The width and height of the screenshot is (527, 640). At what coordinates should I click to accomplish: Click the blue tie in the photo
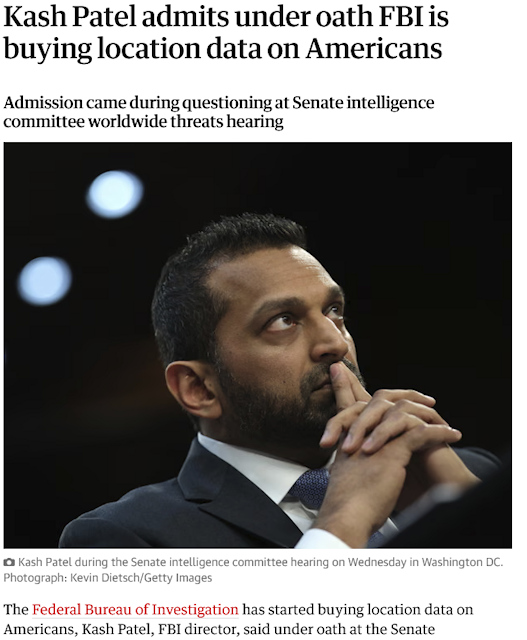[x=309, y=488]
